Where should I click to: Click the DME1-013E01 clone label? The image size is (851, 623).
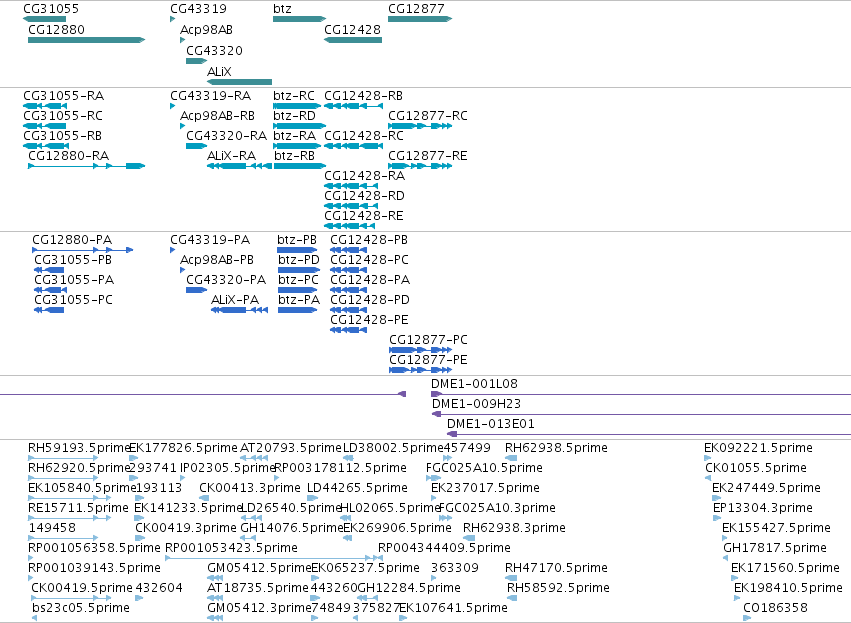pyautogui.click(x=491, y=424)
